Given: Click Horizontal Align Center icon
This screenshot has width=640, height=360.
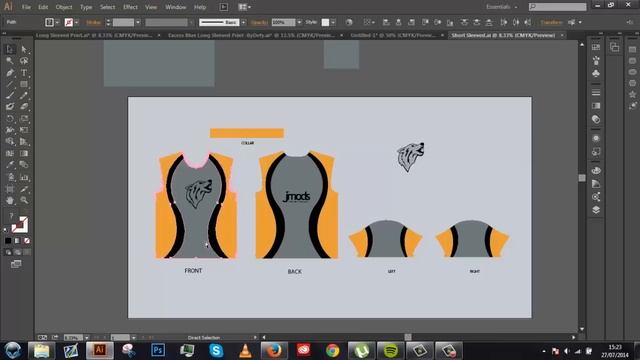Looking at the screenshot, I should 398,22.
